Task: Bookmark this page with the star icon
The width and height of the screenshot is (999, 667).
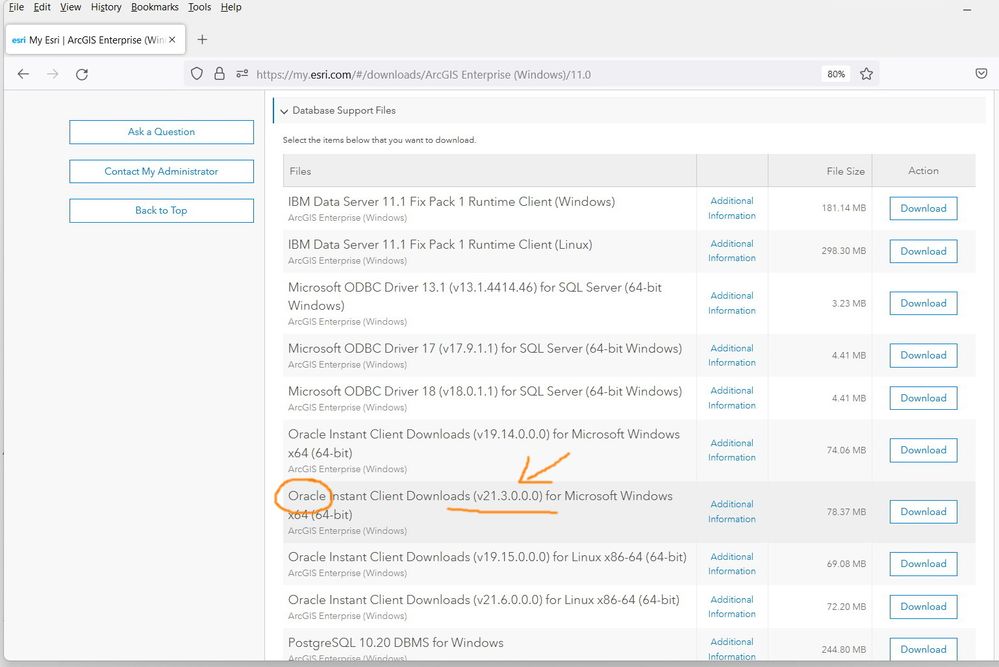Action: [x=866, y=74]
